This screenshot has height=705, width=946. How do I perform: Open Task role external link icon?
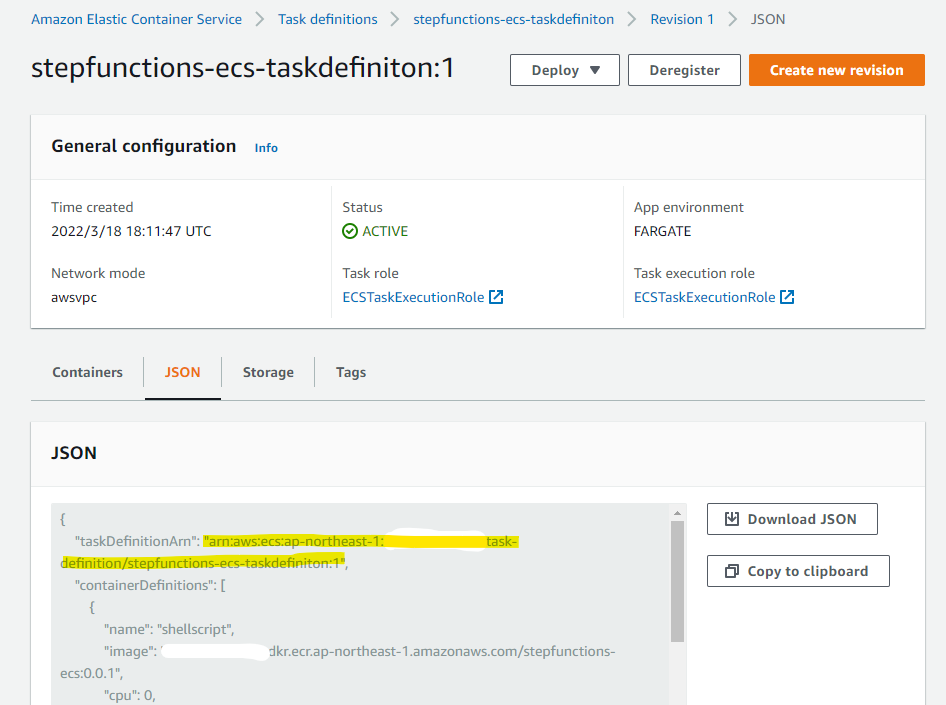[494, 296]
